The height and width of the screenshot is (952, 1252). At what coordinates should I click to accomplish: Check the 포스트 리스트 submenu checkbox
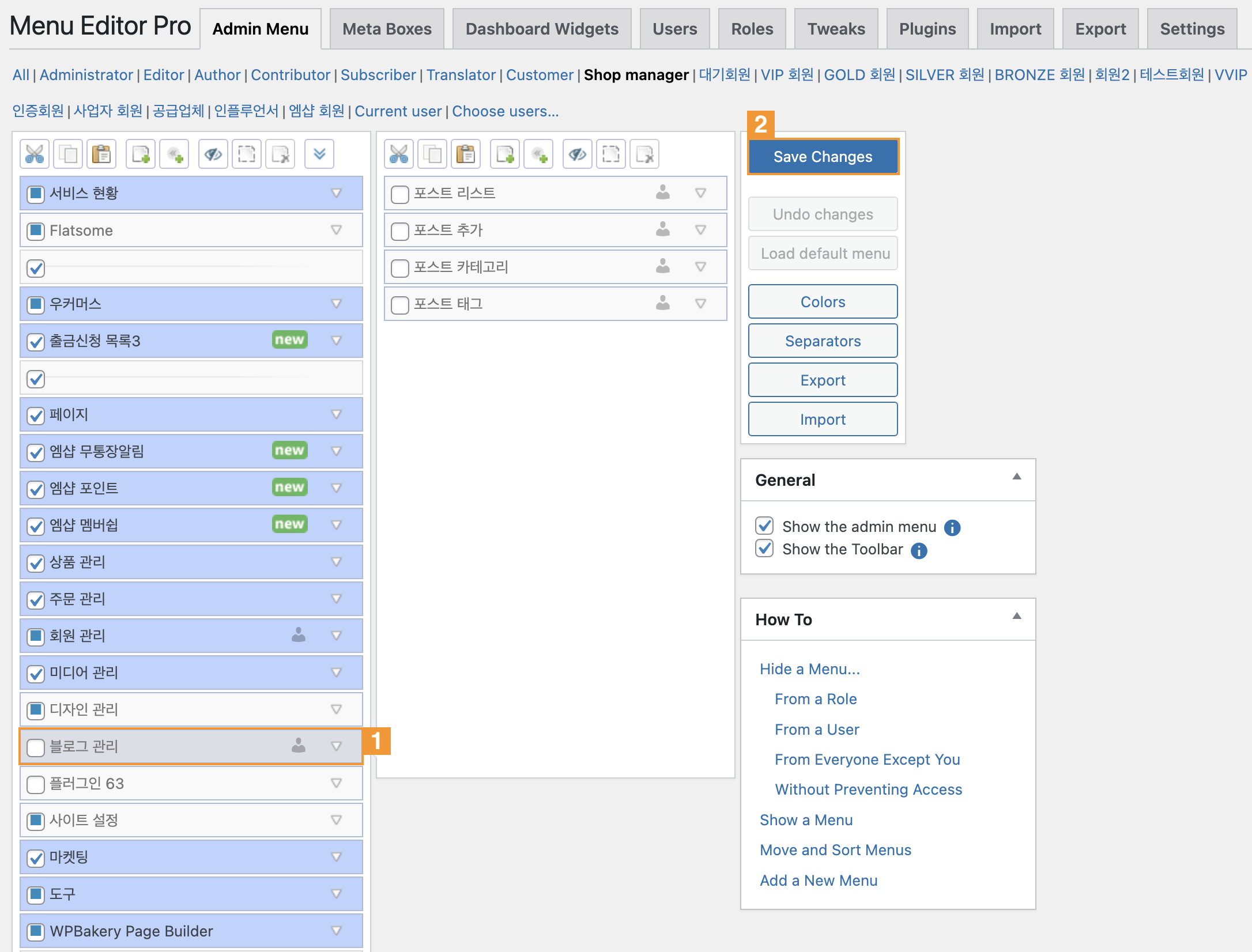coord(399,194)
